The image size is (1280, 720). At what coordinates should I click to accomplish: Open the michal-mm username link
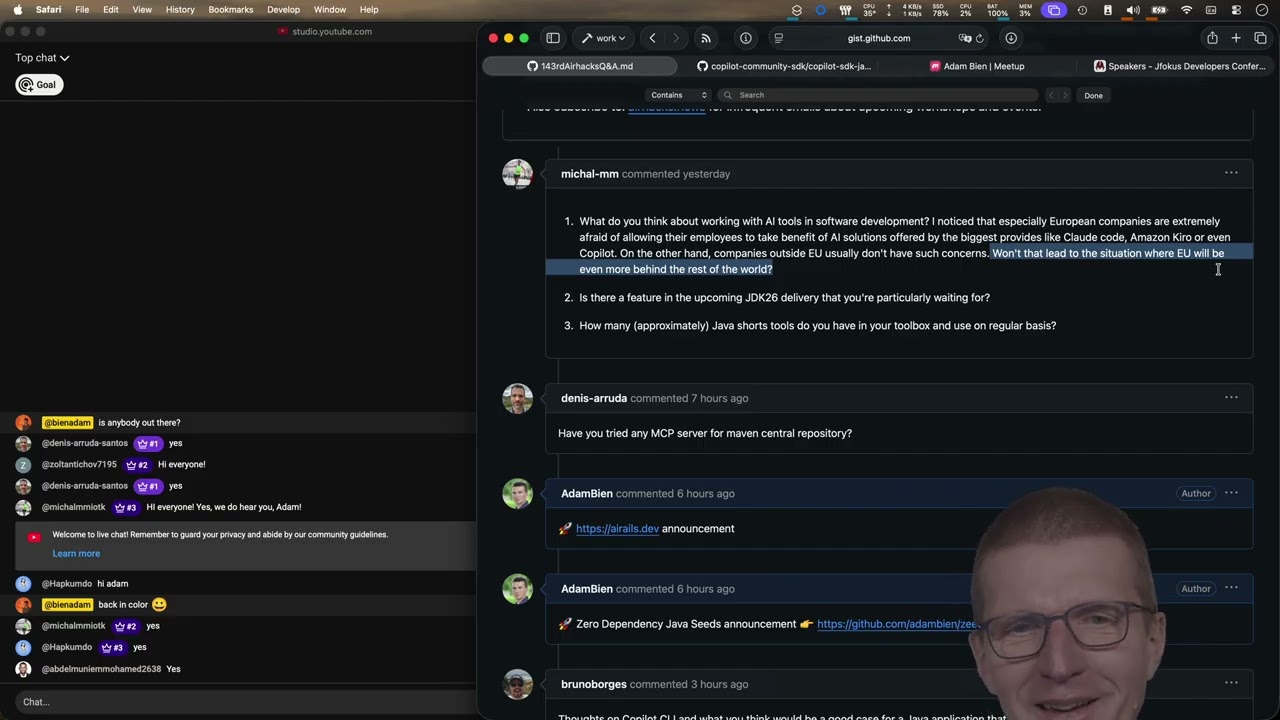click(x=590, y=174)
